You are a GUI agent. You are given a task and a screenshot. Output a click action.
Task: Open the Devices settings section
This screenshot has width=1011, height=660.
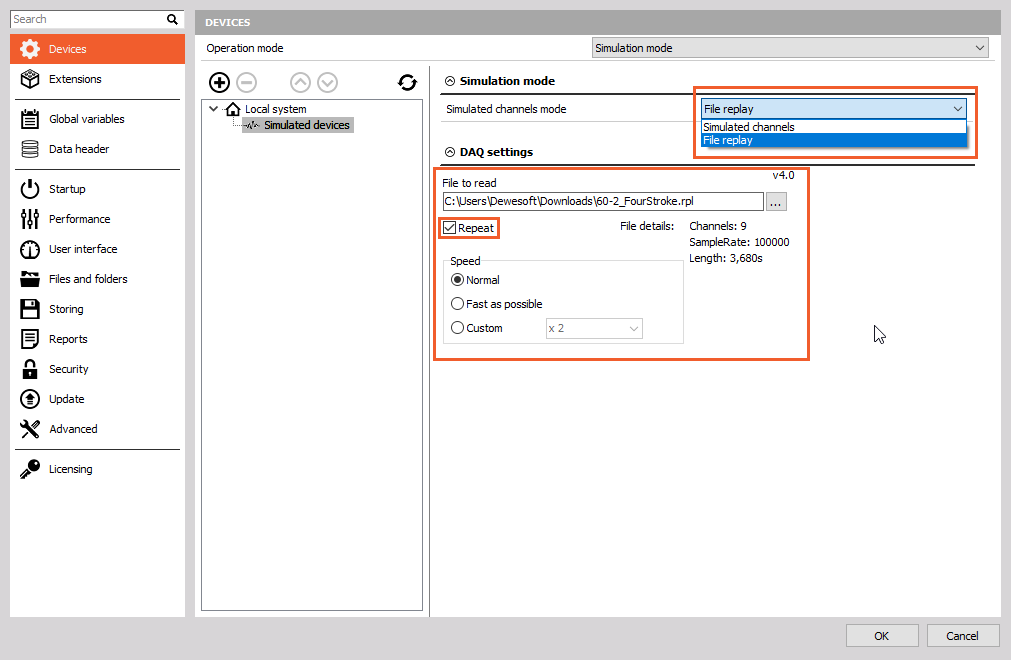point(97,49)
